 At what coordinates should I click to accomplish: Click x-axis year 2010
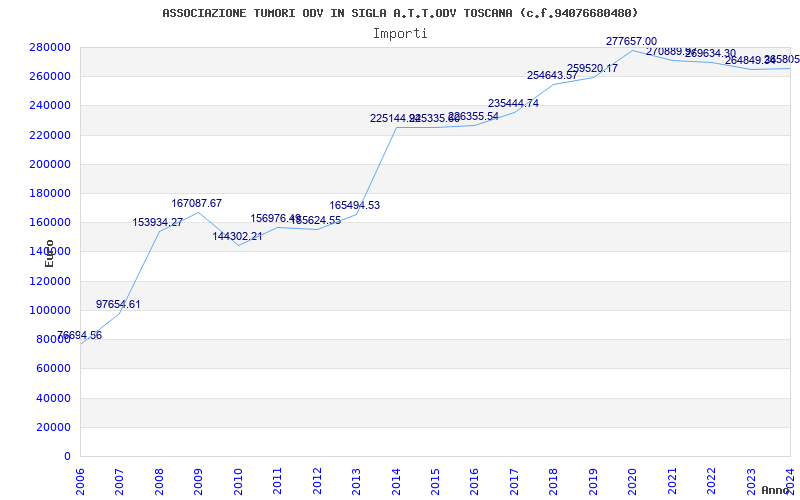pyautogui.click(x=238, y=482)
